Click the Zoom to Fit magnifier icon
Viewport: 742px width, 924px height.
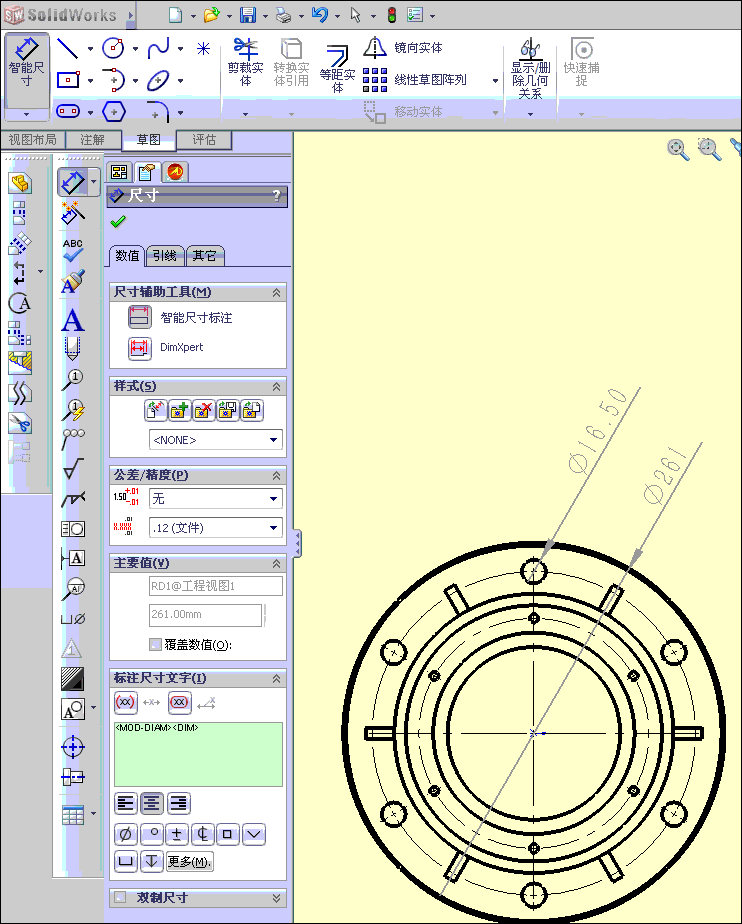(678, 148)
